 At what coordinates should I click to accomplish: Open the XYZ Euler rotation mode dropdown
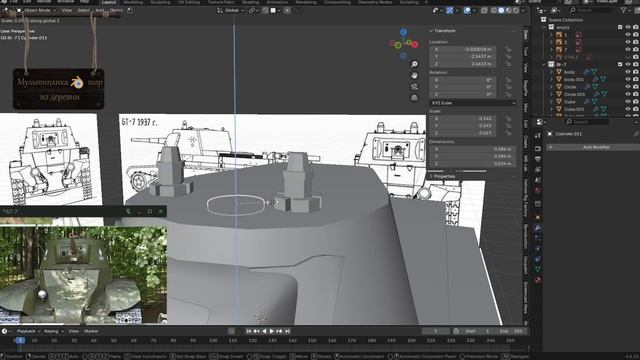473,103
